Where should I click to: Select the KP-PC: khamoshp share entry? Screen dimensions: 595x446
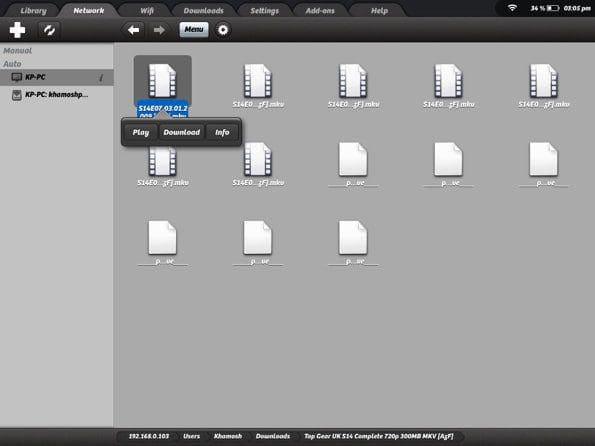click(57, 95)
